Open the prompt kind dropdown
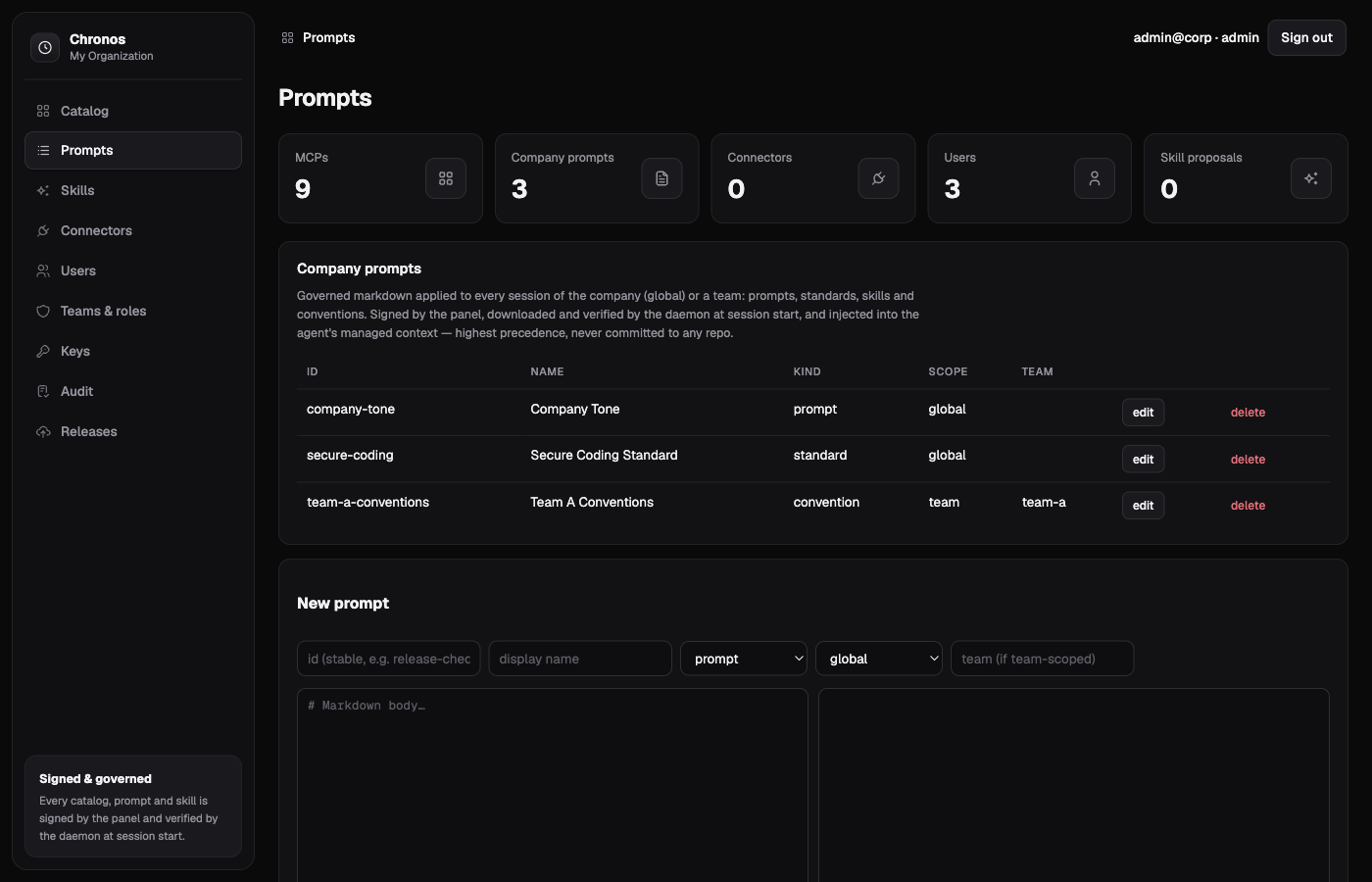The image size is (1372, 882). point(744,659)
